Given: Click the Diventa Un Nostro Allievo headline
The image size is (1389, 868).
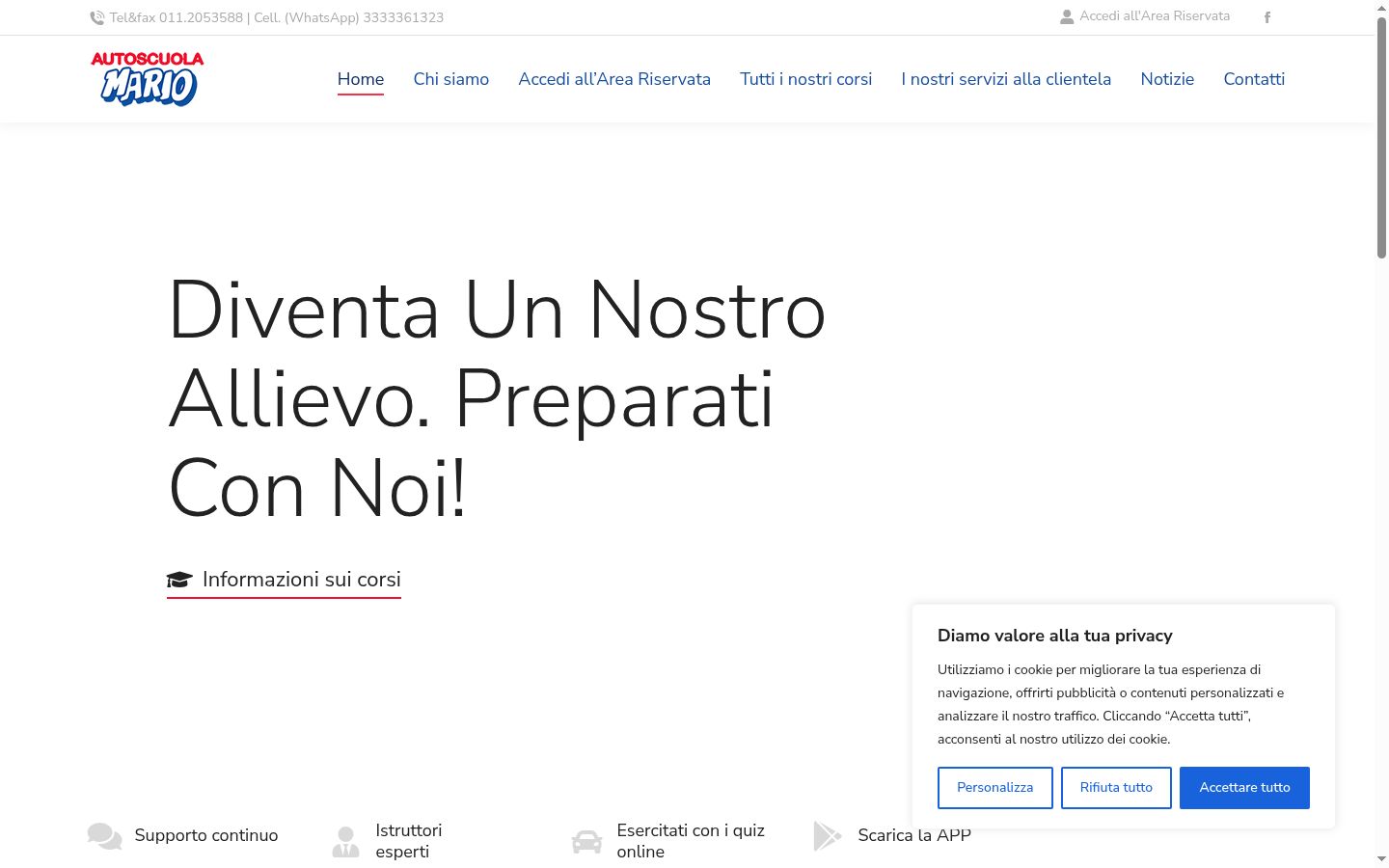Looking at the screenshot, I should (x=497, y=399).
